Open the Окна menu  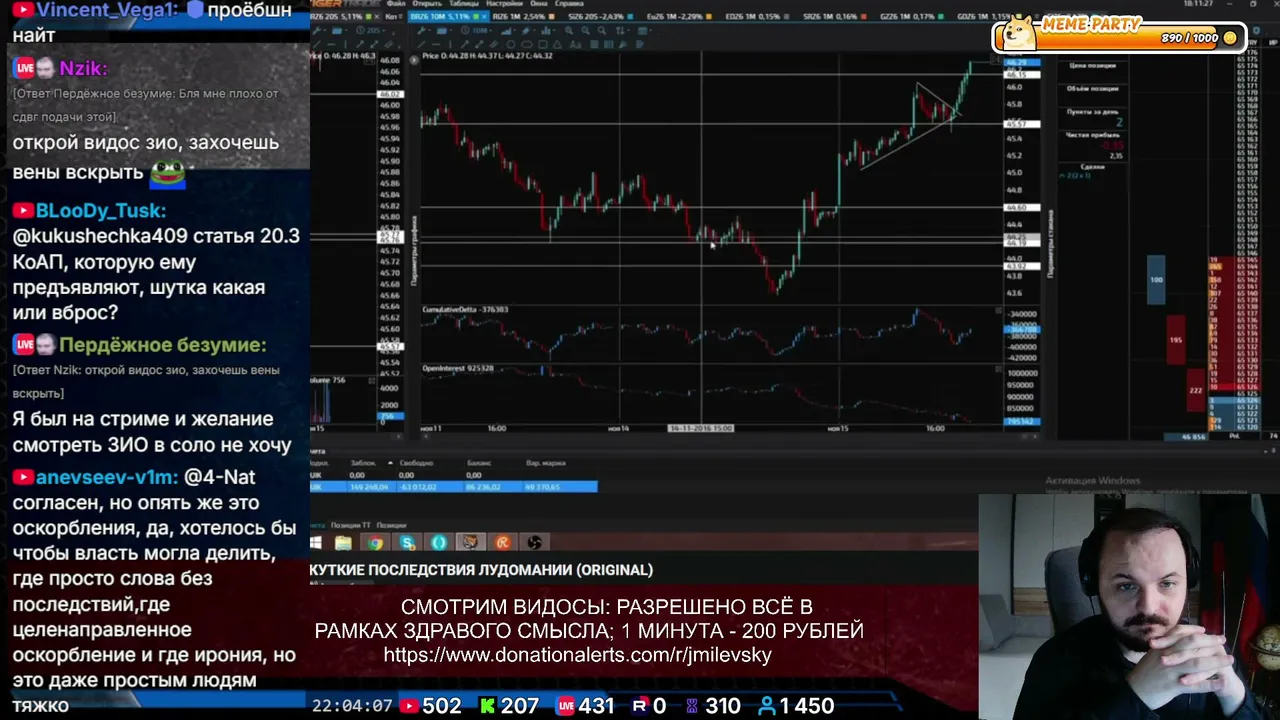click(x=539, y=4)
